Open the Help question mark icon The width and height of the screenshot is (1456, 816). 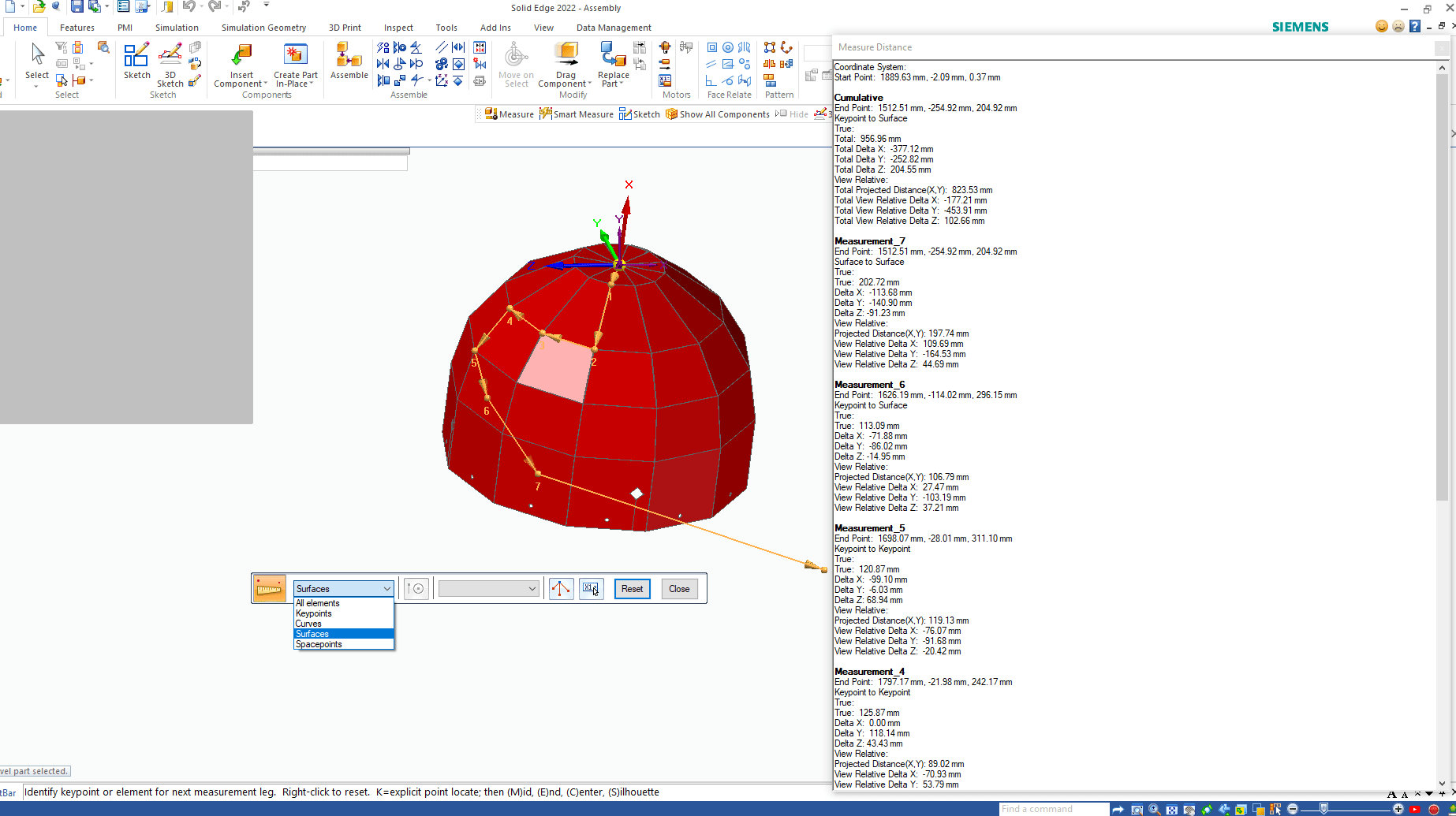(1415, 27)
